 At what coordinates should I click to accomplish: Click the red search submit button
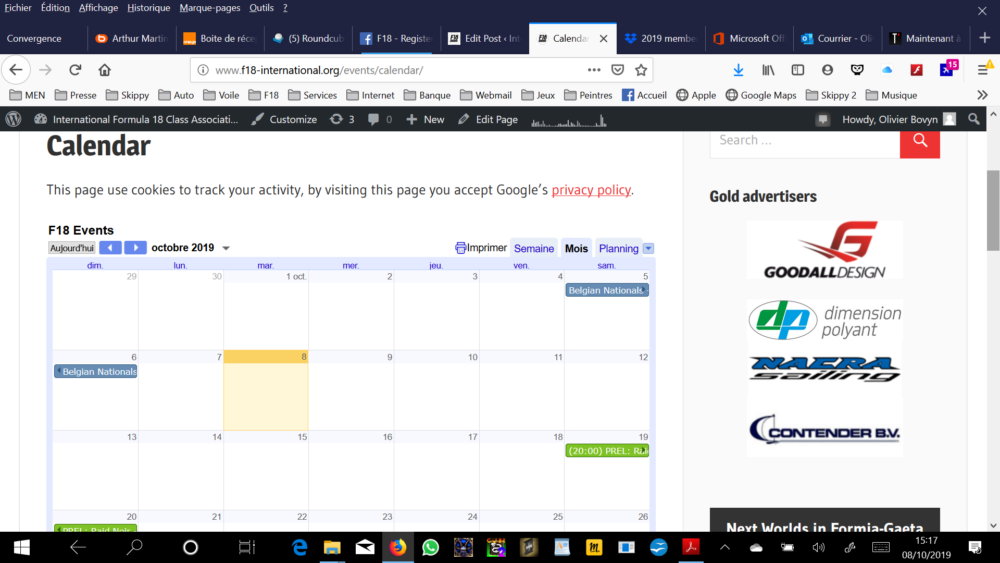920,140
